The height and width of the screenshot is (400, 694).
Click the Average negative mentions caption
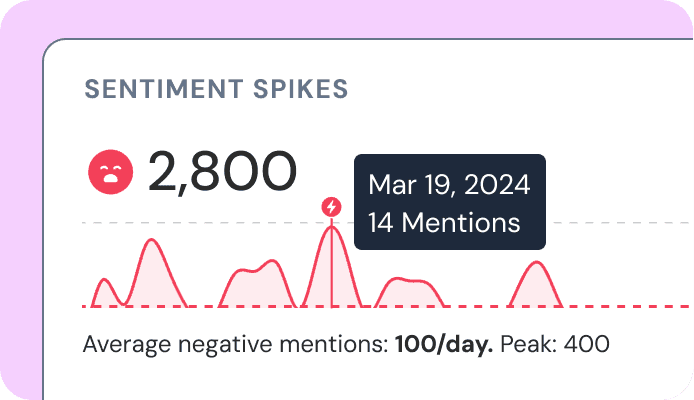coord(236,345)
